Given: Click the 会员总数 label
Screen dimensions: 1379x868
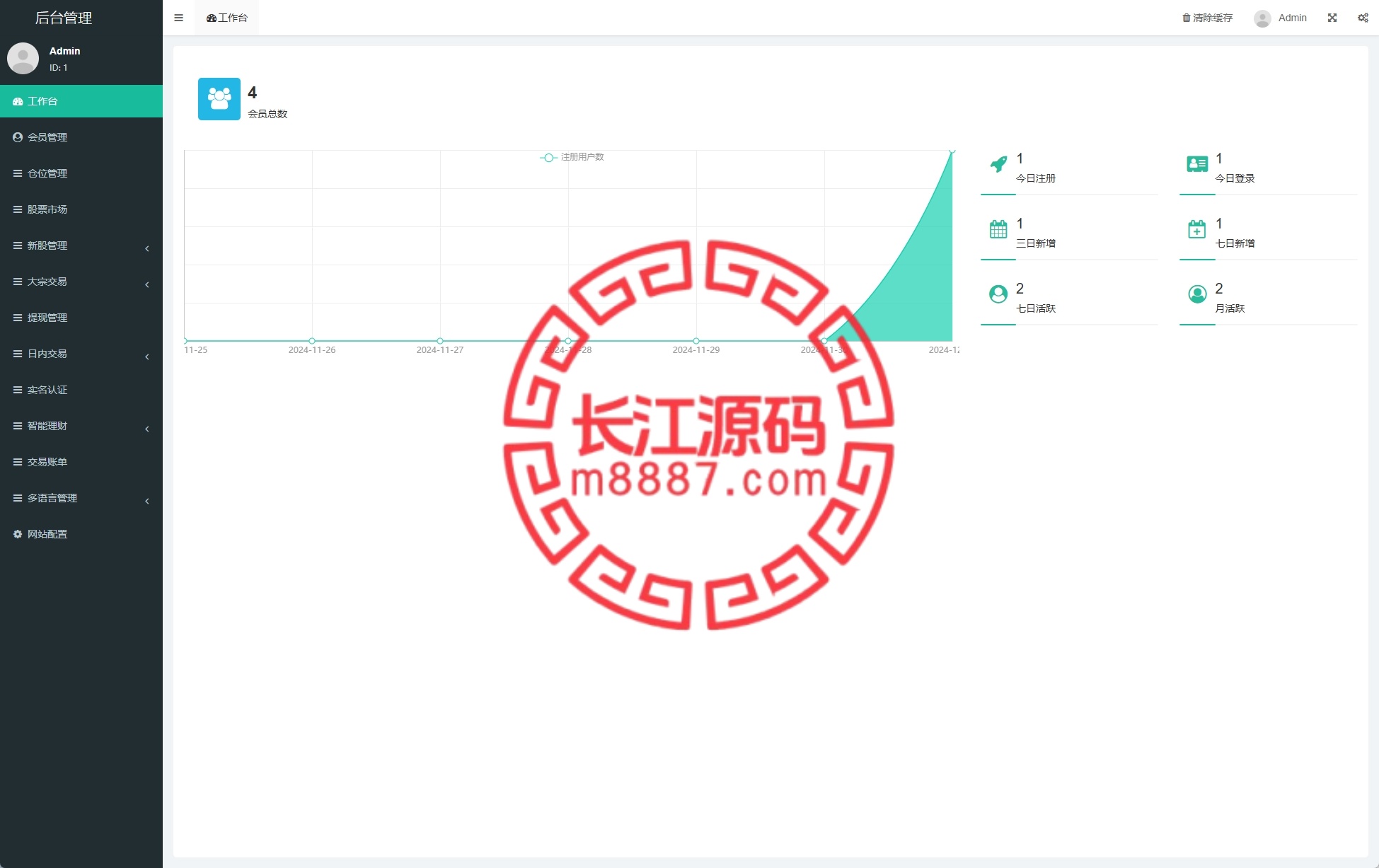Looking at the screenshot, I should (267, 114).
